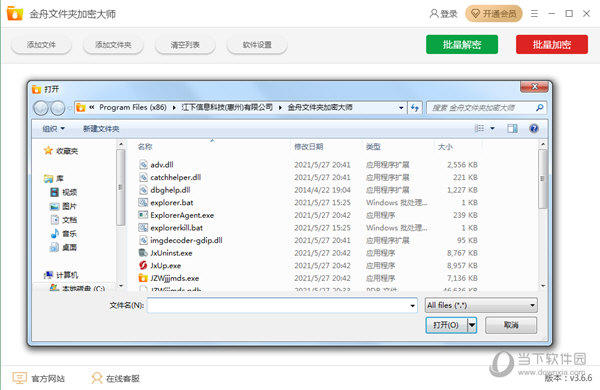
Task: Open 官方网站 link
Action: coord(39,378)
